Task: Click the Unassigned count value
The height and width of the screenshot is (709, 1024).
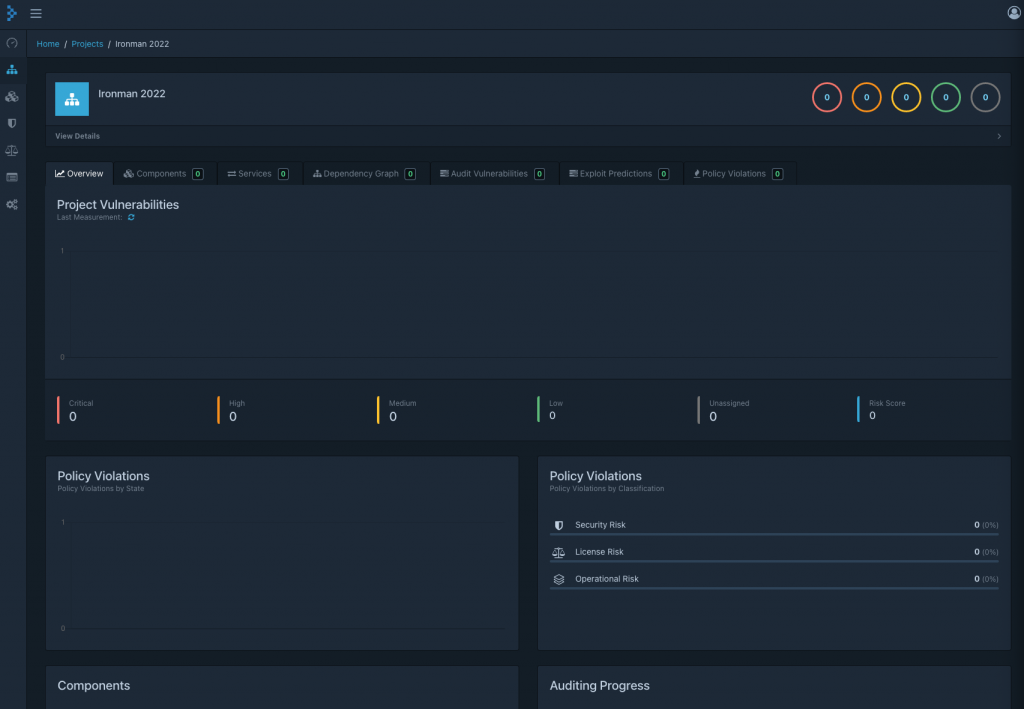Action: tap(713, 417)
